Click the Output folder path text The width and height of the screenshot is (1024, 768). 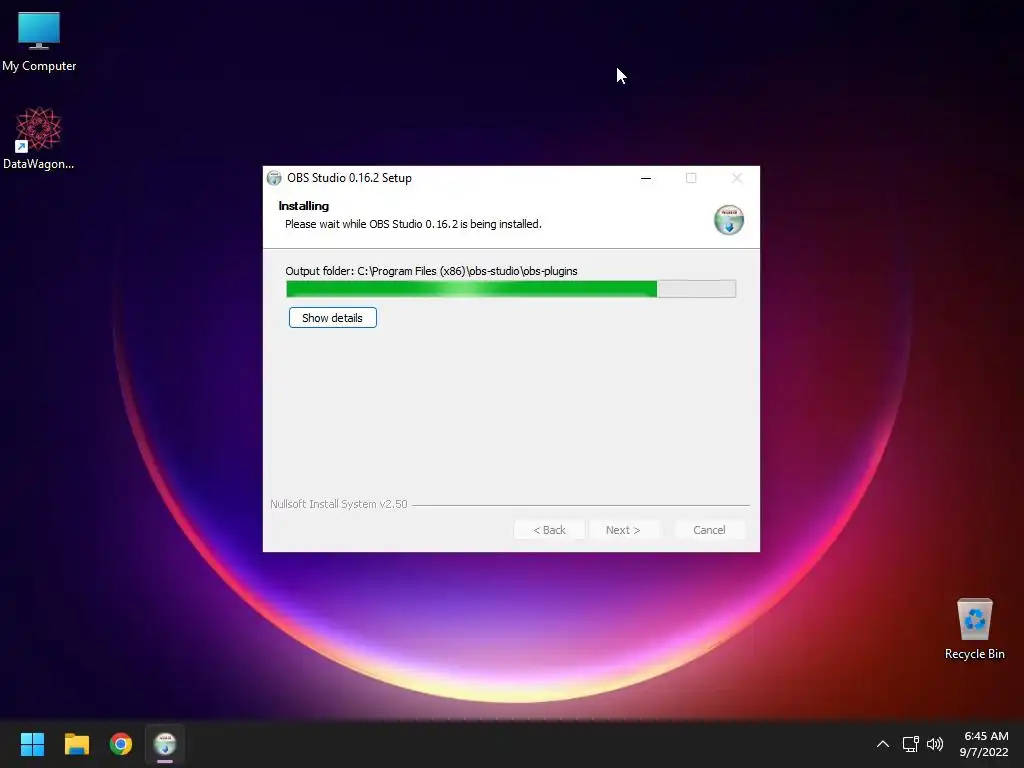coord(431,271)
